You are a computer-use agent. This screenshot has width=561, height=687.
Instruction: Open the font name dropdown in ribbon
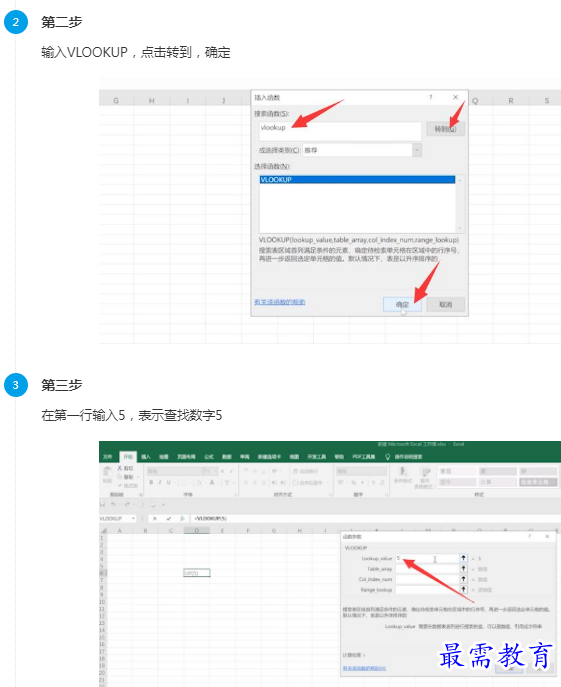point(203,471)
